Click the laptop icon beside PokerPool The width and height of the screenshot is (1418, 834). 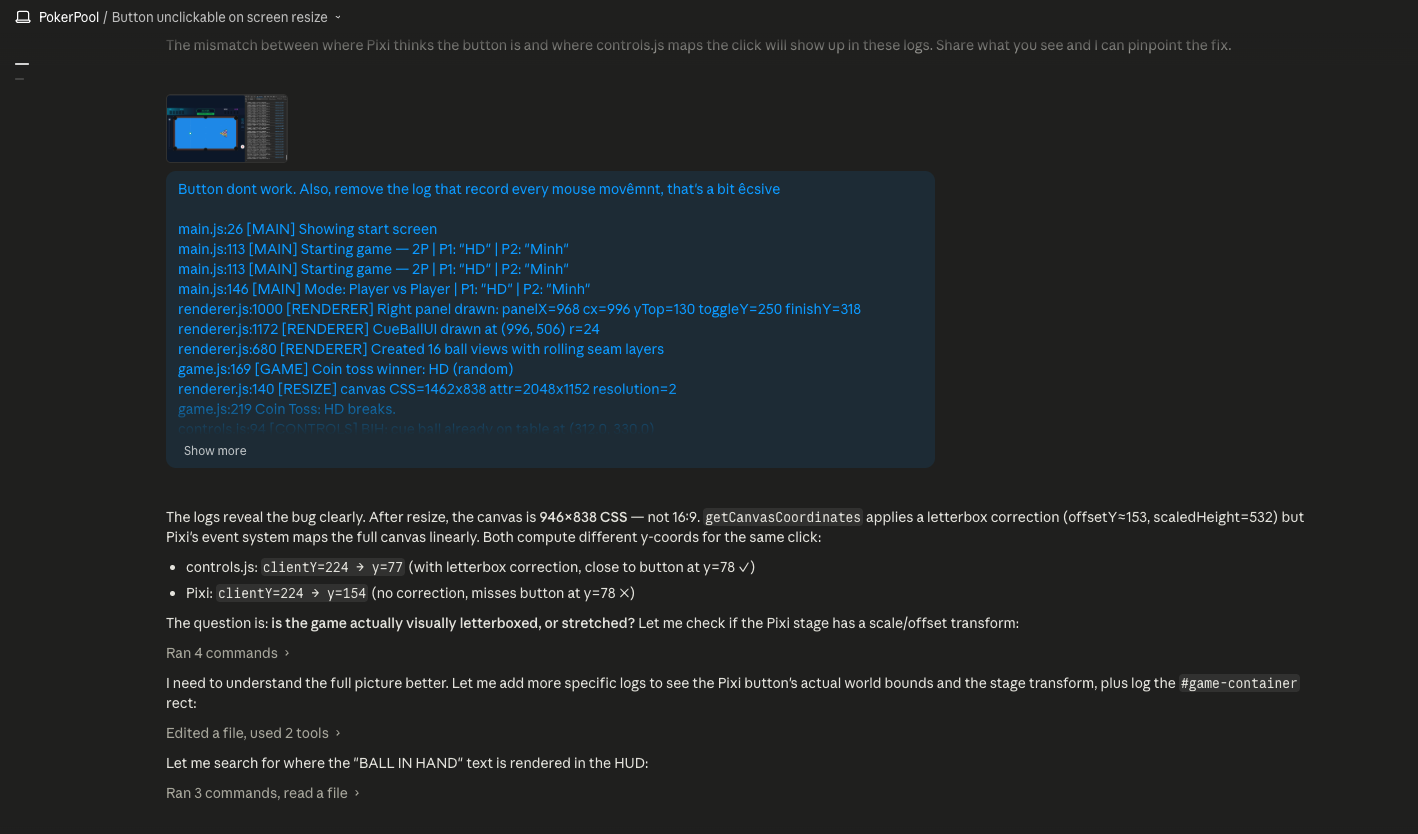click(x=23, y=17)
